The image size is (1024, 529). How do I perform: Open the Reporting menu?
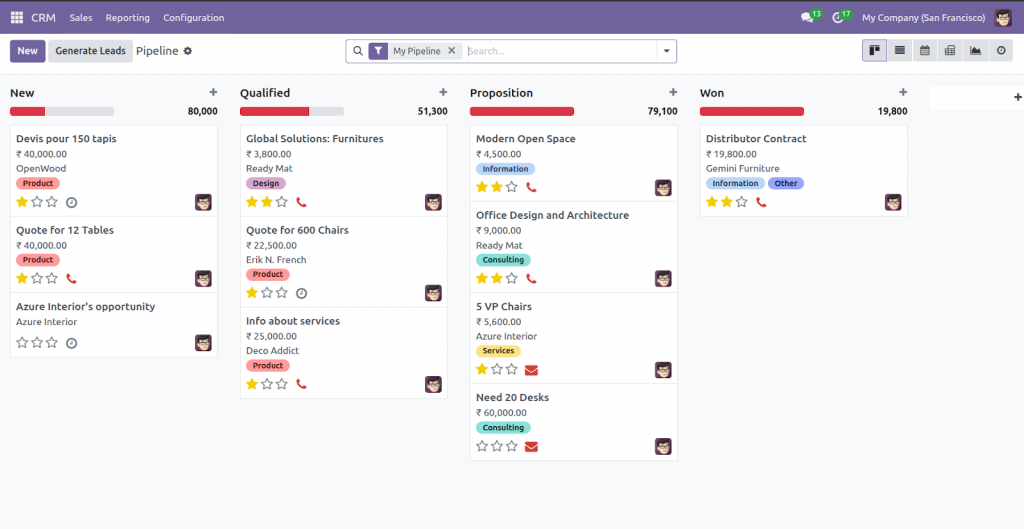(x=127, y=18)
